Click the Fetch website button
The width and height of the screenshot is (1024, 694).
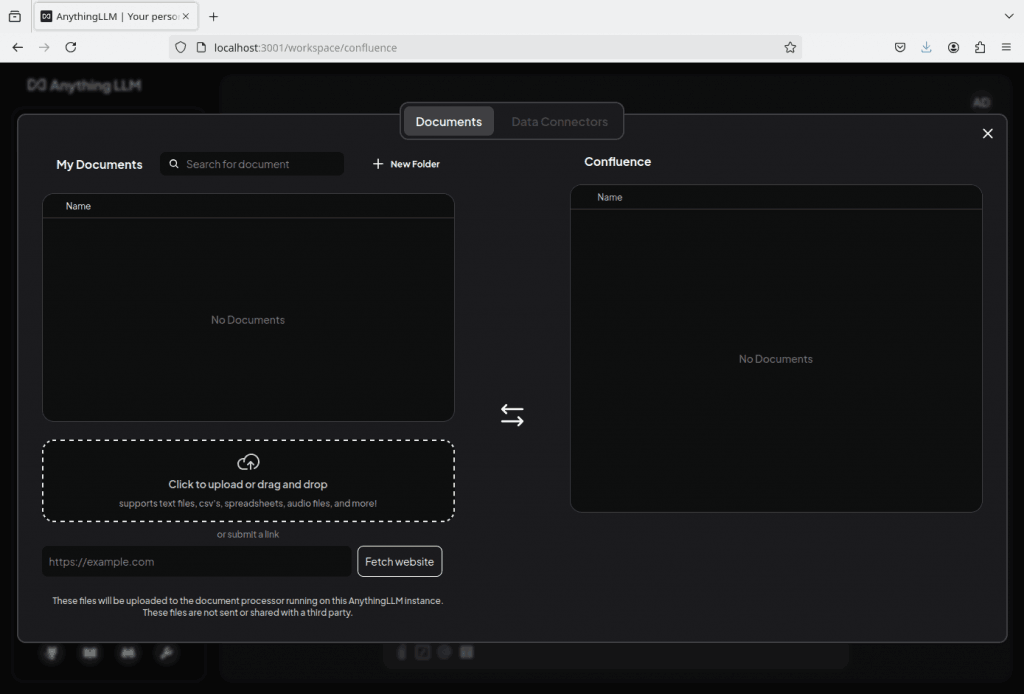coord(400,561)
